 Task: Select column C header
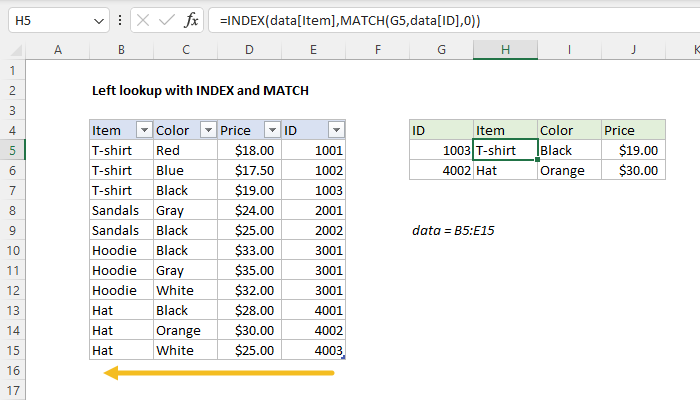click(x=186, y=50)
